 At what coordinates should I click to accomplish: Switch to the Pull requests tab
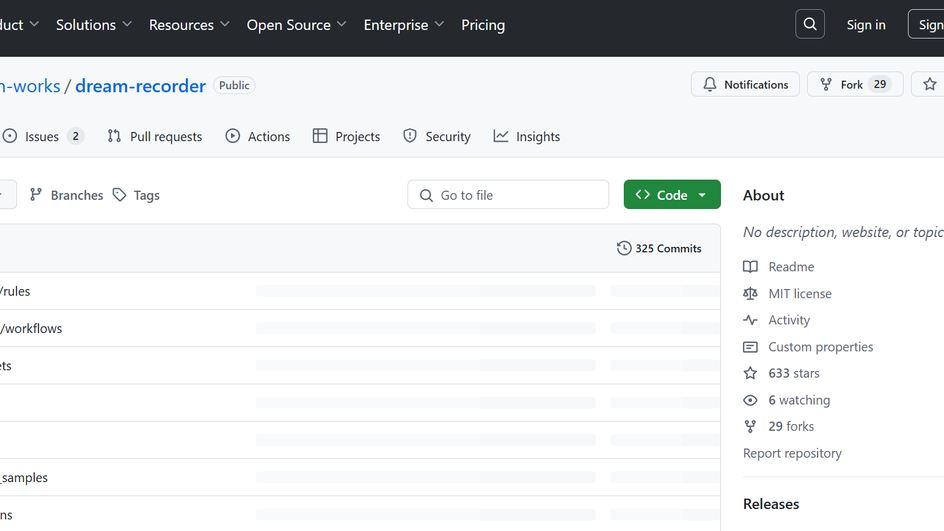[x=155, y=137]
